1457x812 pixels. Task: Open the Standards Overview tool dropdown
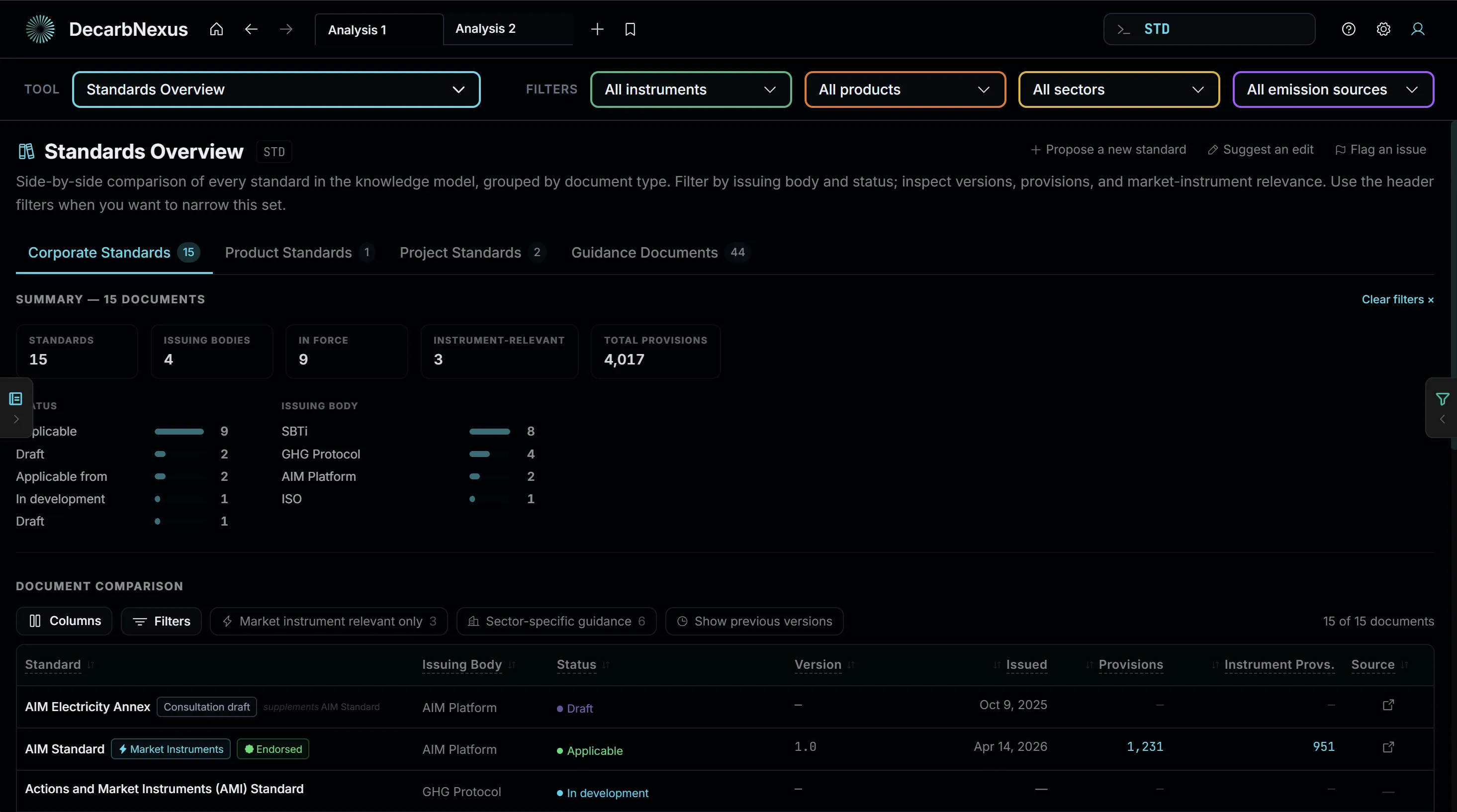(x=276, y=90)
